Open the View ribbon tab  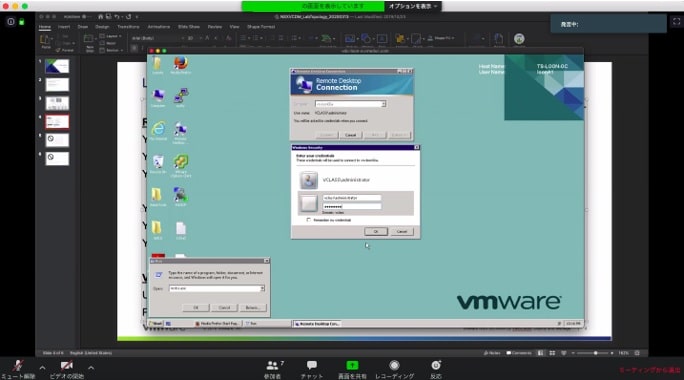[x=234, y=27]
